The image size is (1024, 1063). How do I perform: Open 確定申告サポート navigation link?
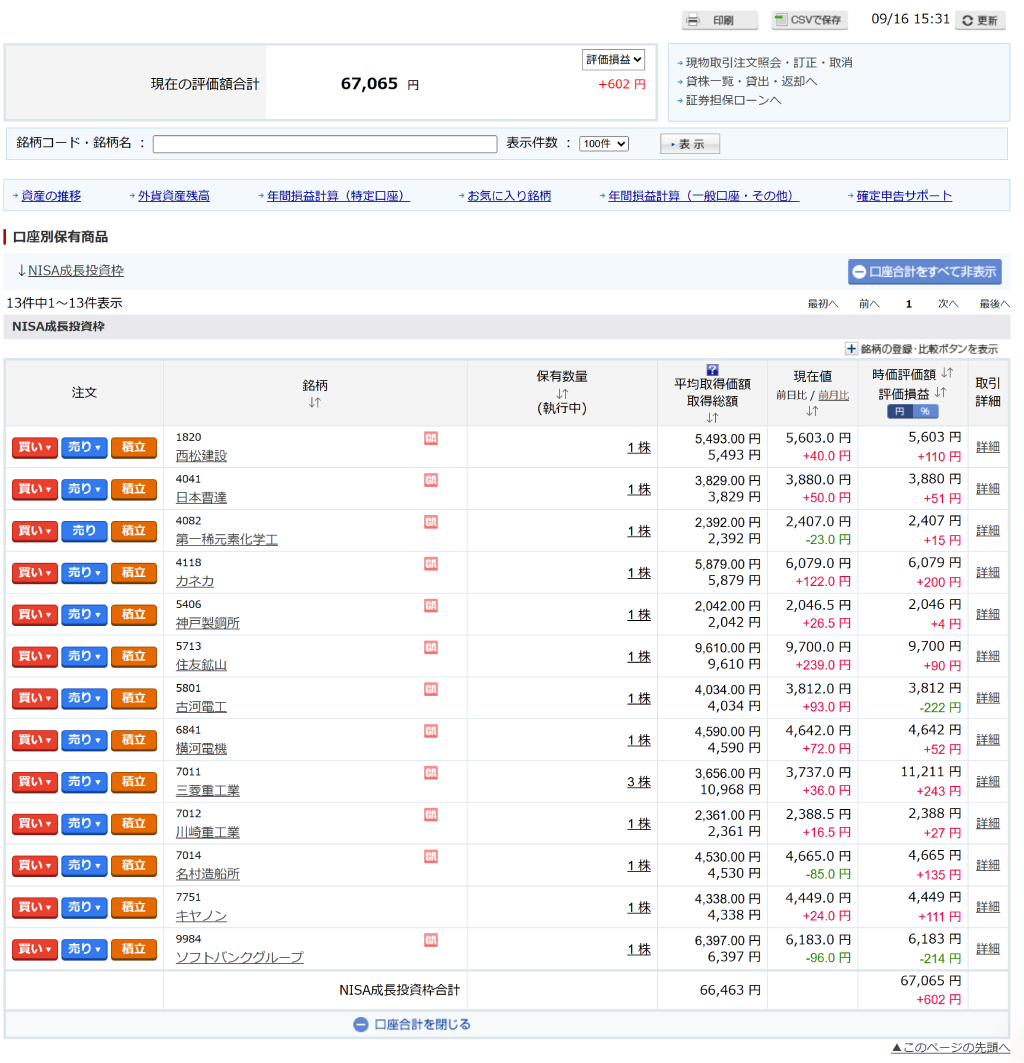(x=904, y=196)
